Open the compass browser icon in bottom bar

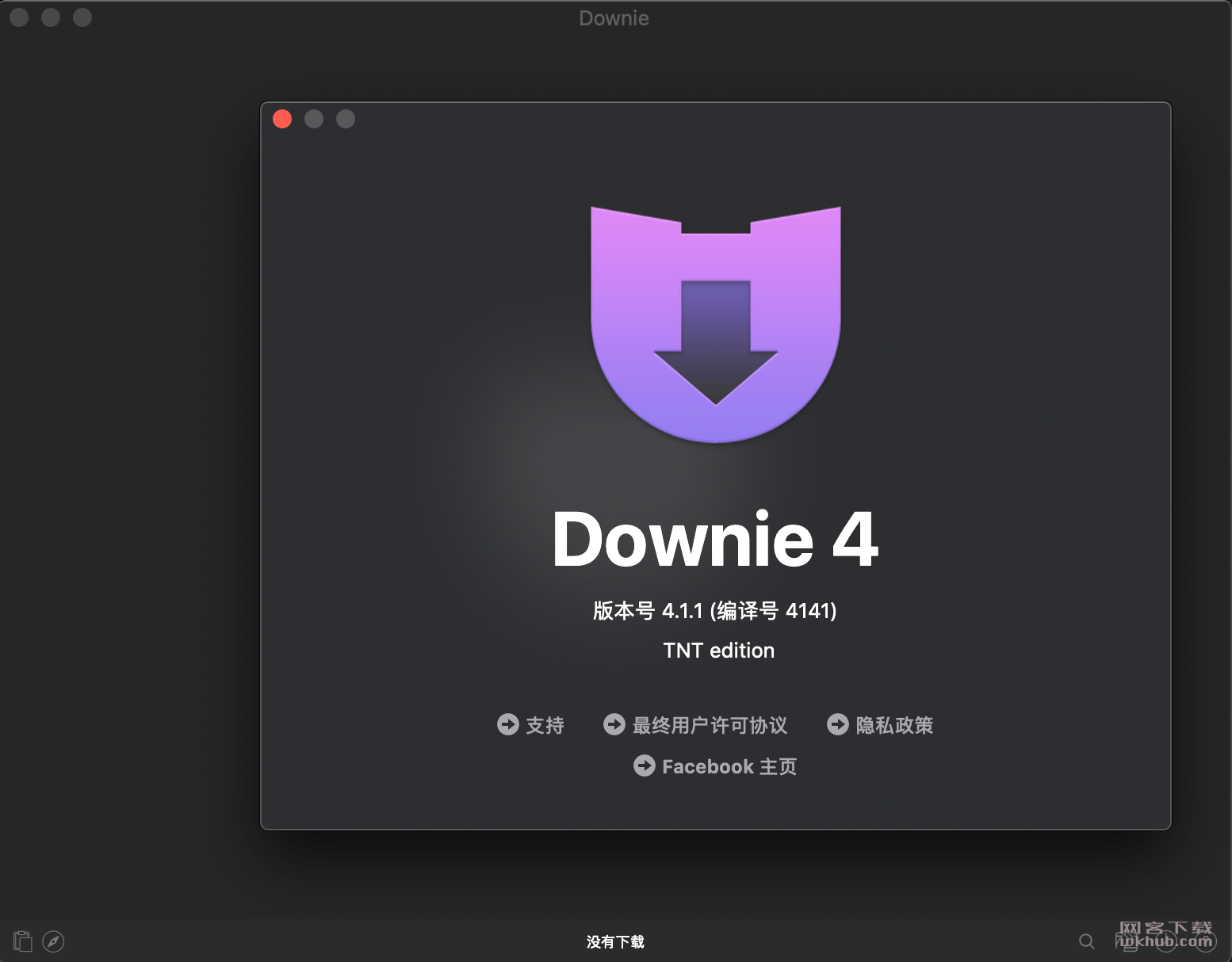tap(53, 941)
